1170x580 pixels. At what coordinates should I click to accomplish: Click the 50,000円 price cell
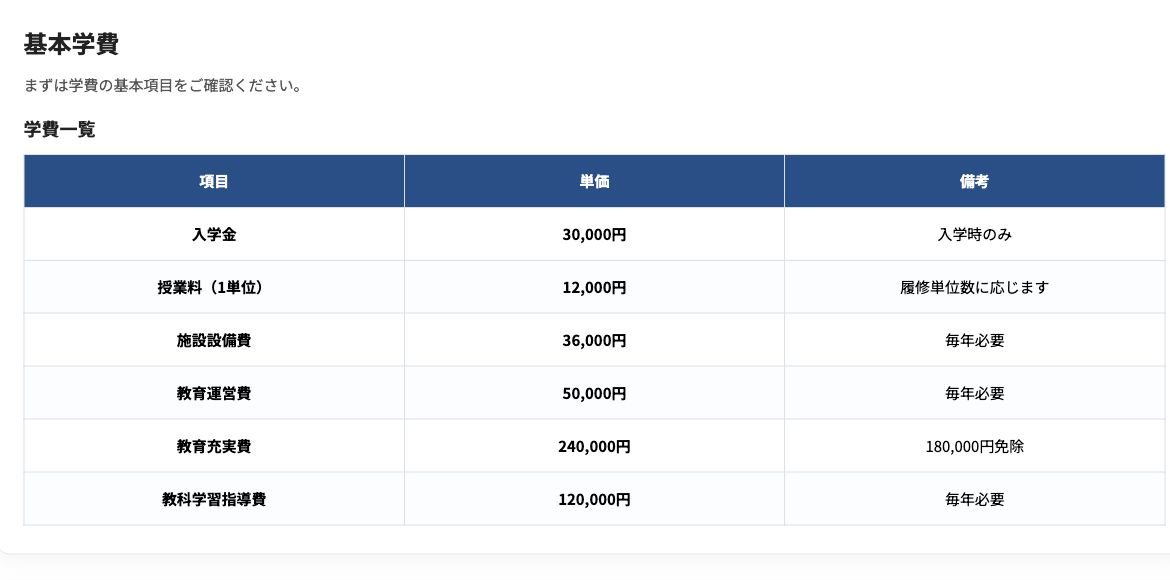[x=594, y=393]
